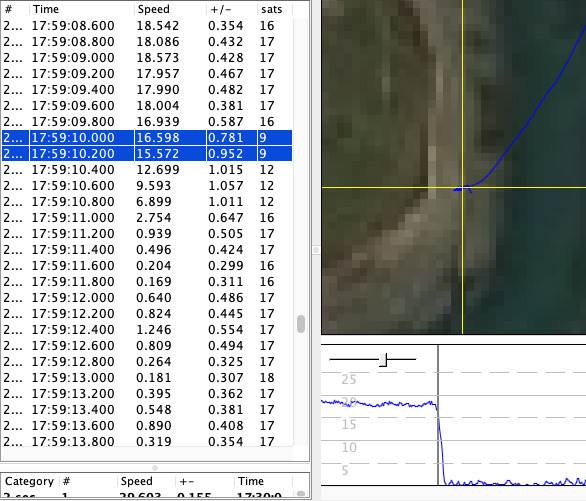Select the row with speed 12.699
This screenshot has height=501, width=586.
click(147, 170)
